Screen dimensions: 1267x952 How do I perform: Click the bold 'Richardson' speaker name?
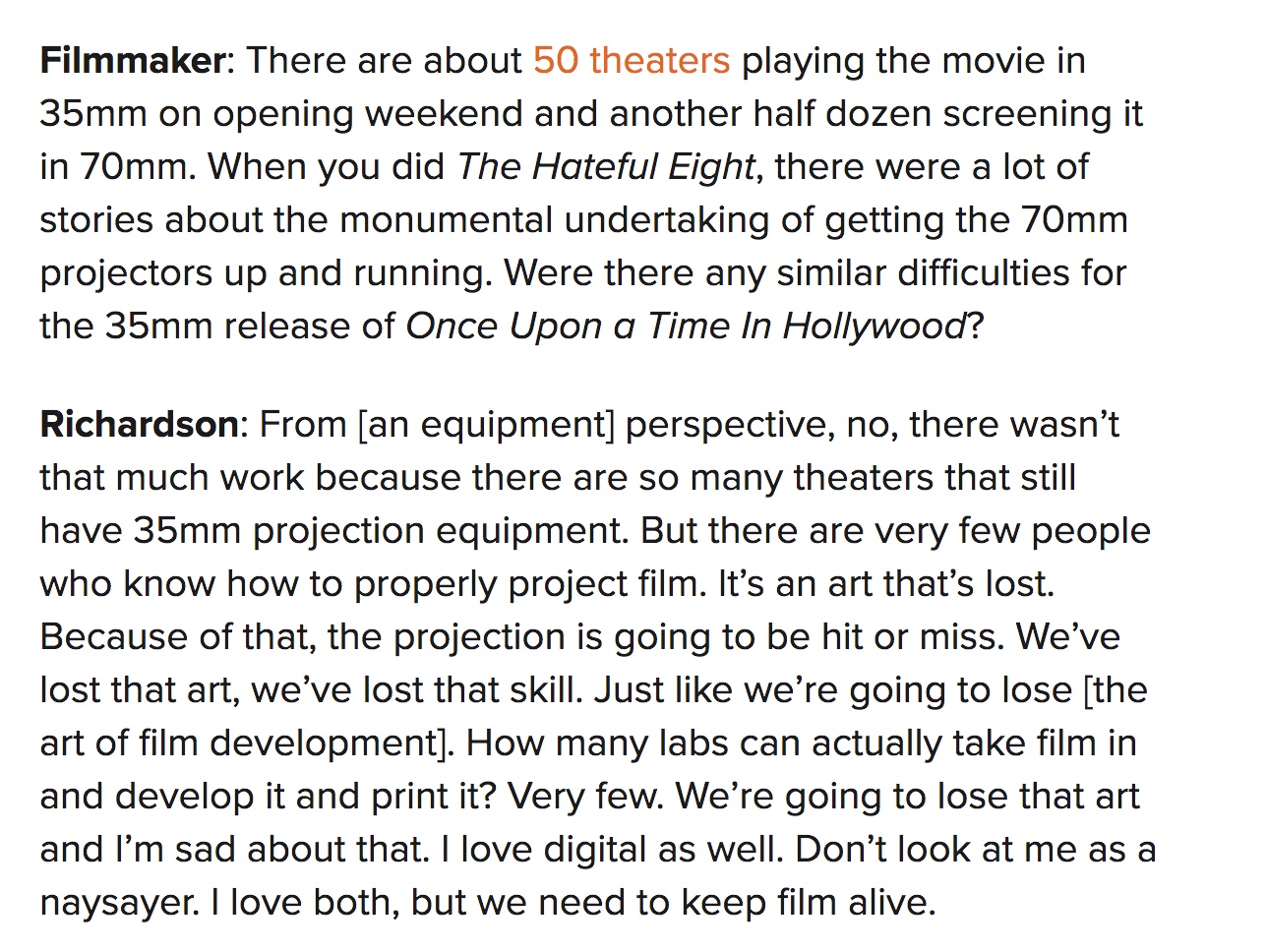tap(139, 425)
